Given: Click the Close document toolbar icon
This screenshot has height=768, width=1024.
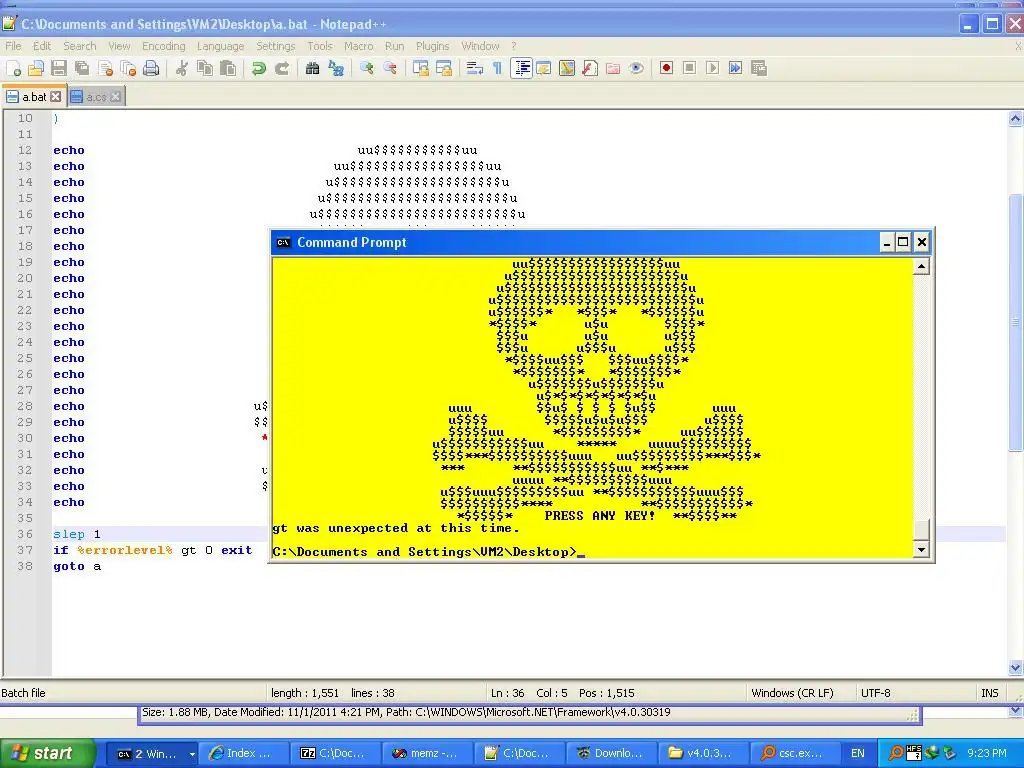Looking at the screenshot, I should click(x=105, y=68).
